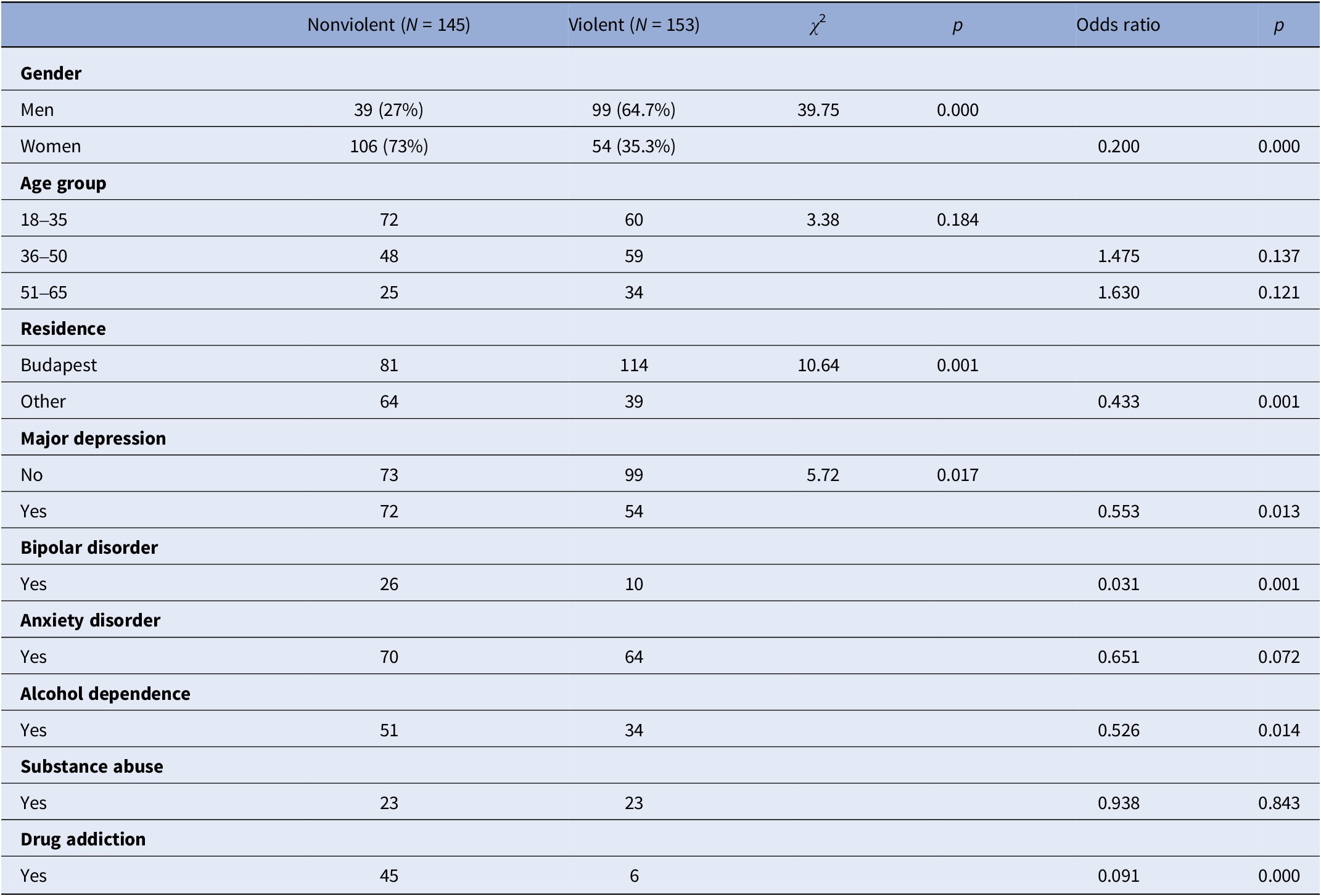Click the Gender section heading
The height and width of the screenshot is (896, 1321).
pyautogui.click(x=51, y=73)
